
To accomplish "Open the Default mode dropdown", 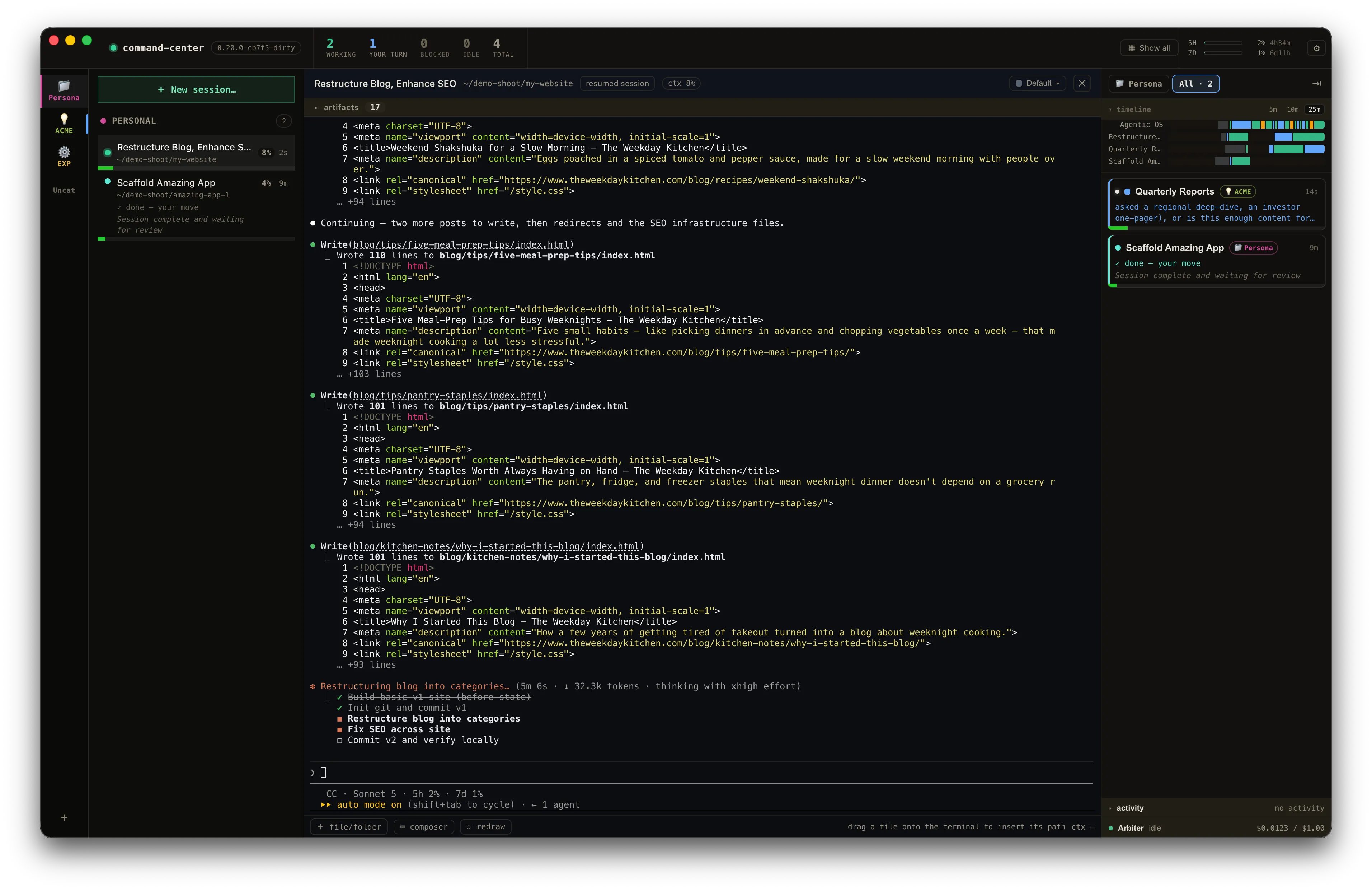I will (1037, 83).
